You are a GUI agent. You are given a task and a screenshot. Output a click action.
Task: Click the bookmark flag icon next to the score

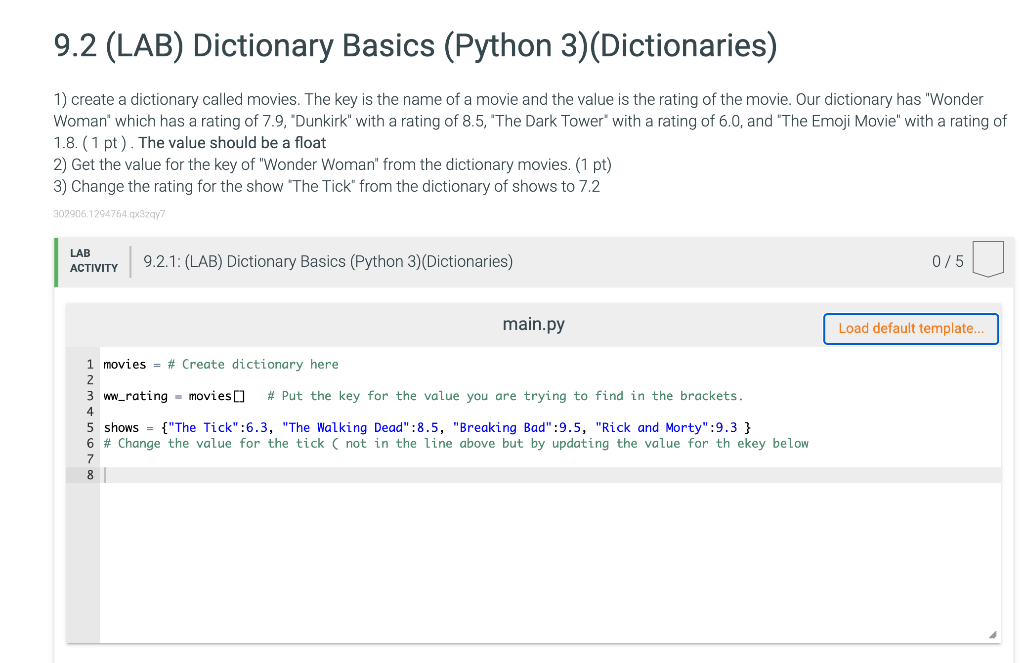click(987, 258)
